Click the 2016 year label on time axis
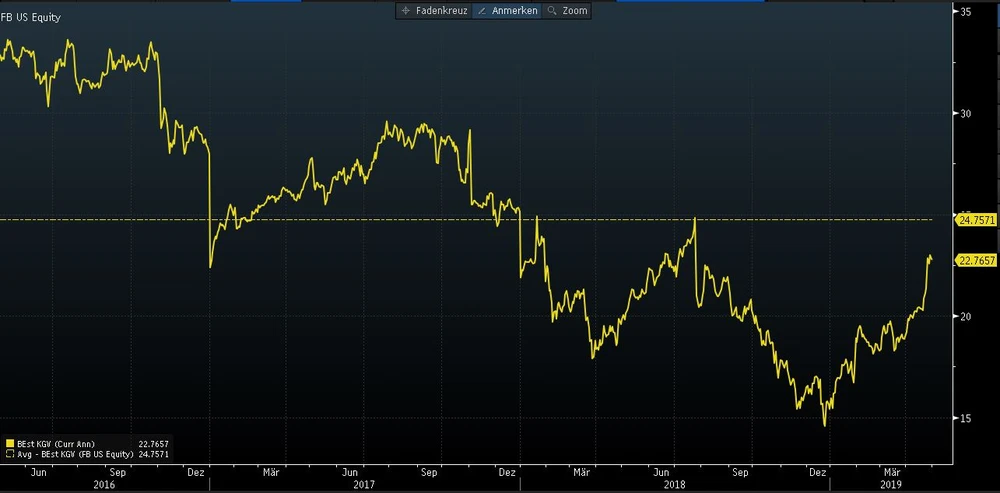This screenshot has height=493, width=1000. [x=104, y=483]
